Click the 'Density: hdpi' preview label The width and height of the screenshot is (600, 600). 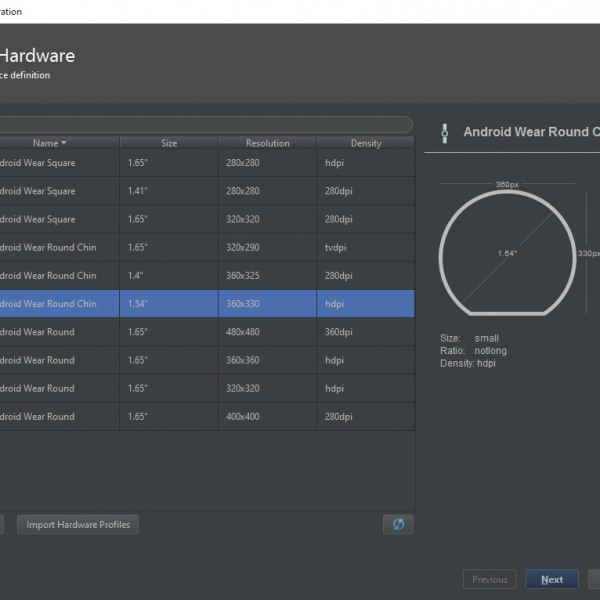(468, 363)
